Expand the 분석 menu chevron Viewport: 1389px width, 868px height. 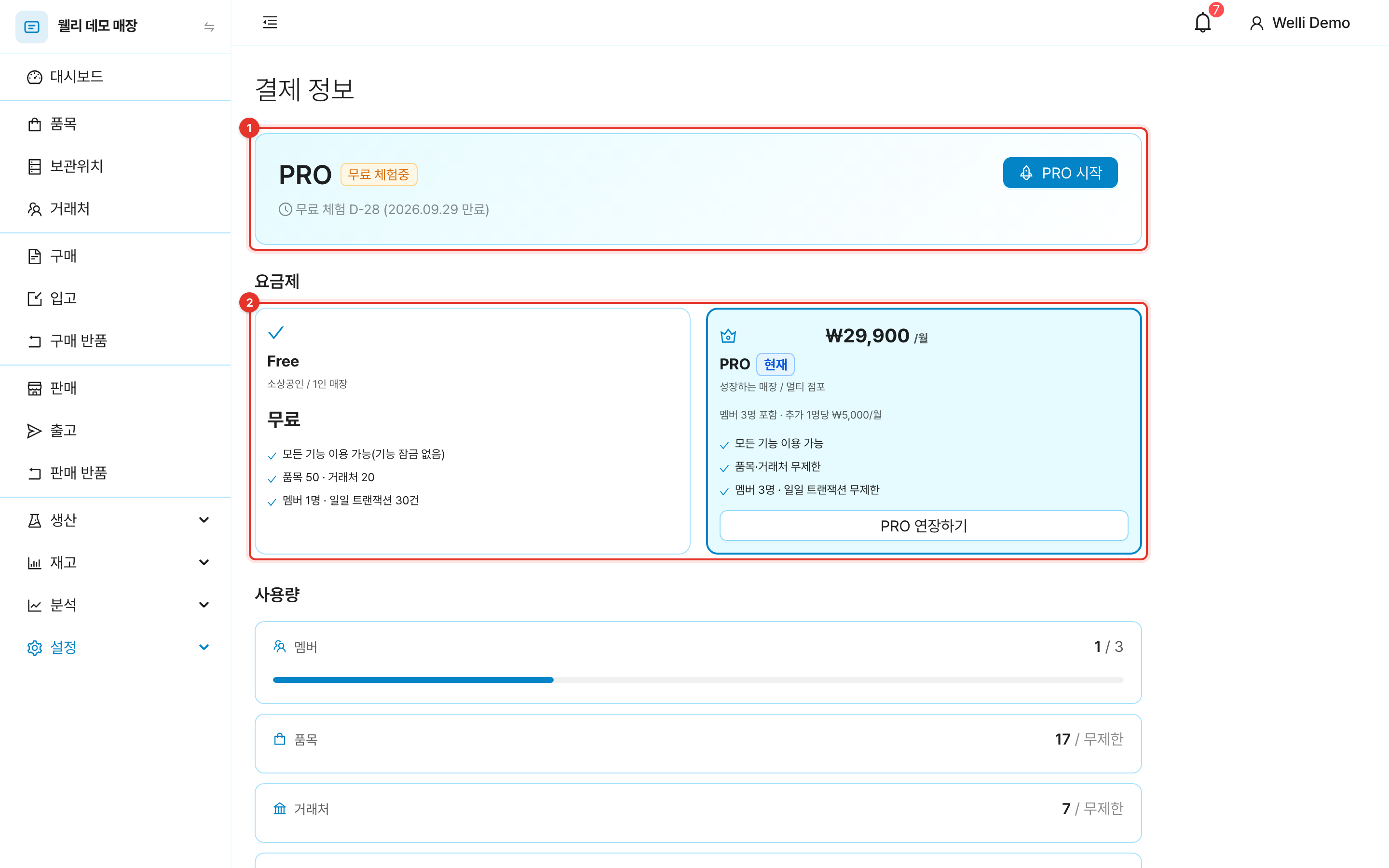(x=203, y=605)
